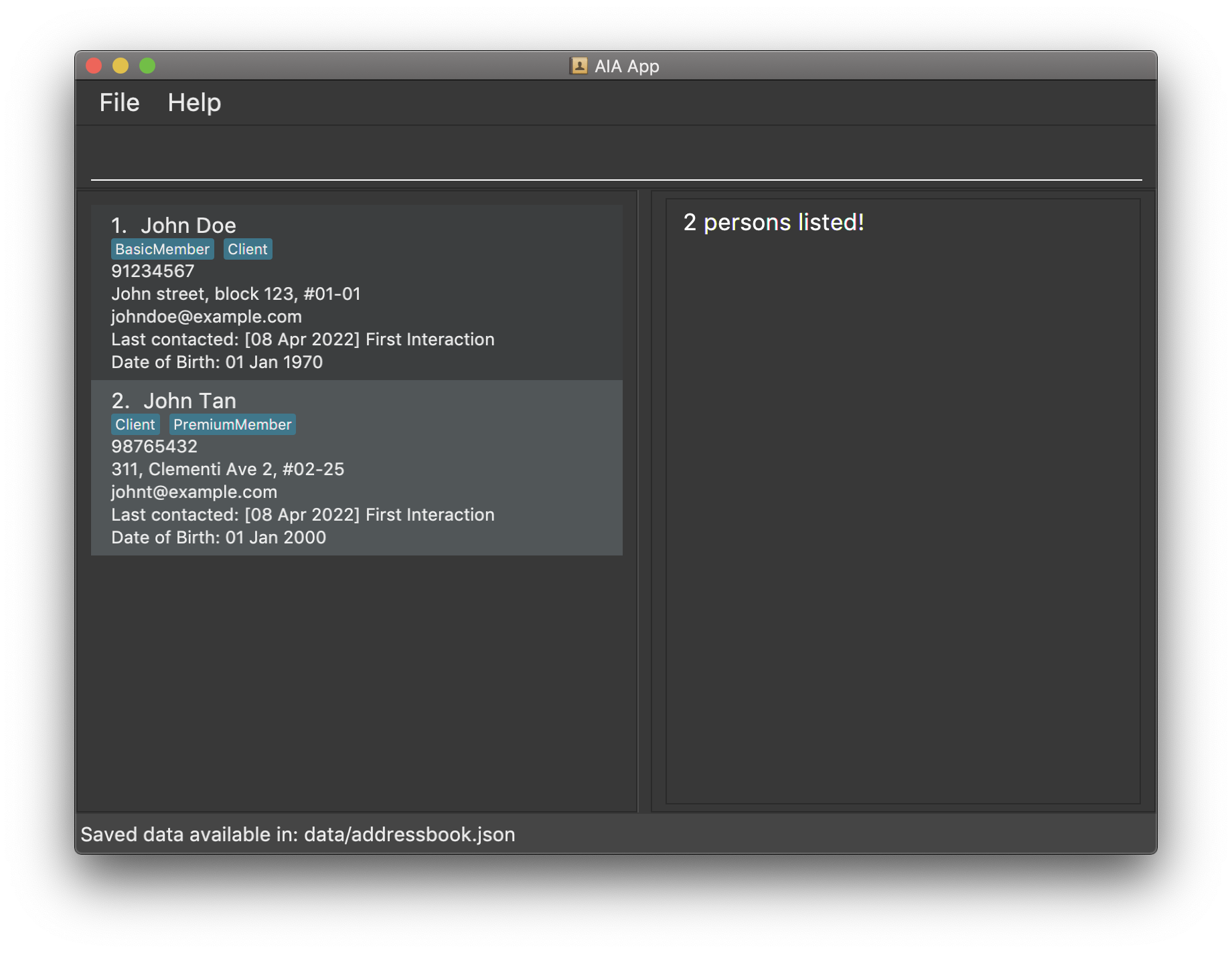Click John Tan's Last contacted line
This screenshot has width=1232, height=953.
303,515
